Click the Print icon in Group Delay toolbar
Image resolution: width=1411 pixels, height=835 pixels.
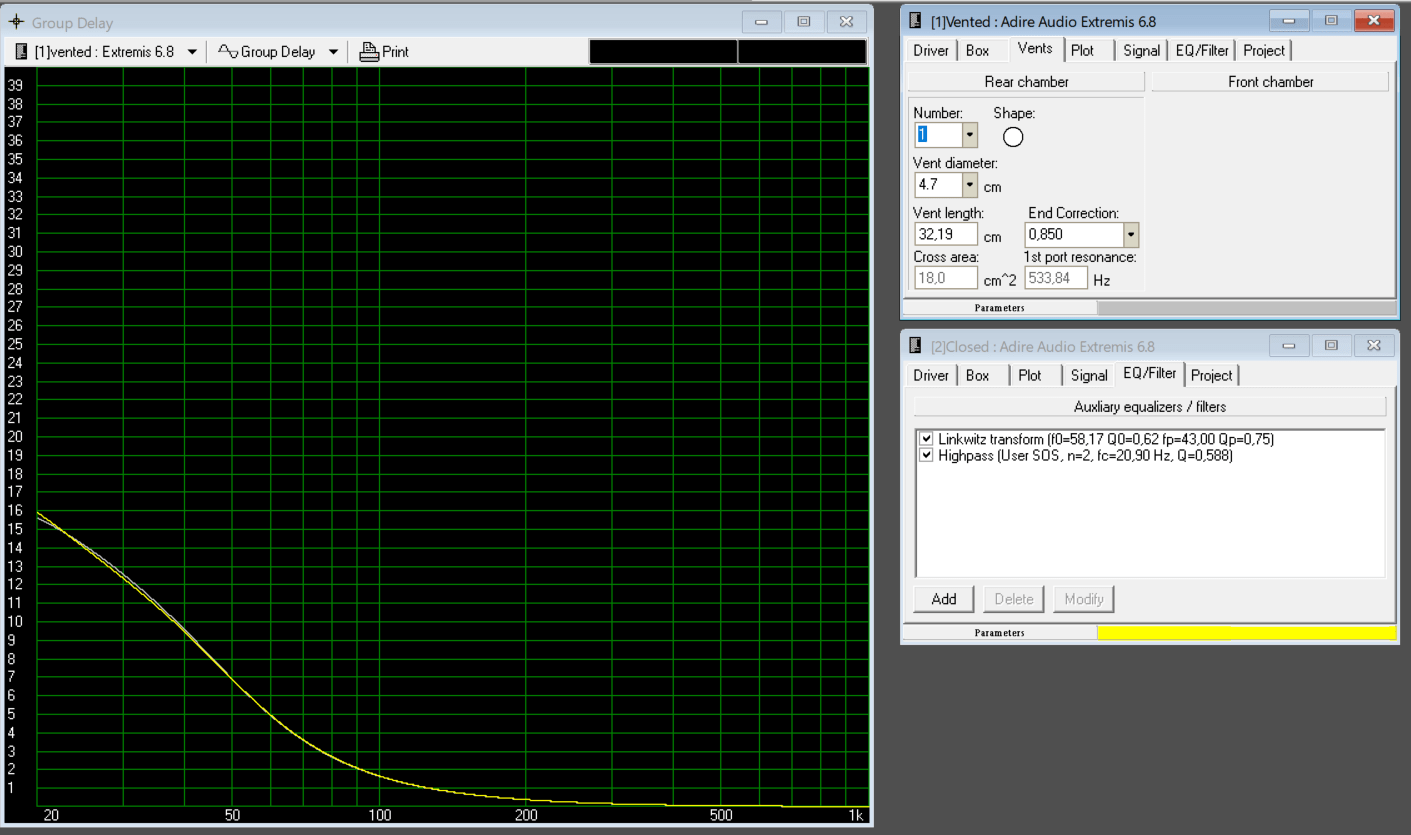coord(369,51)
